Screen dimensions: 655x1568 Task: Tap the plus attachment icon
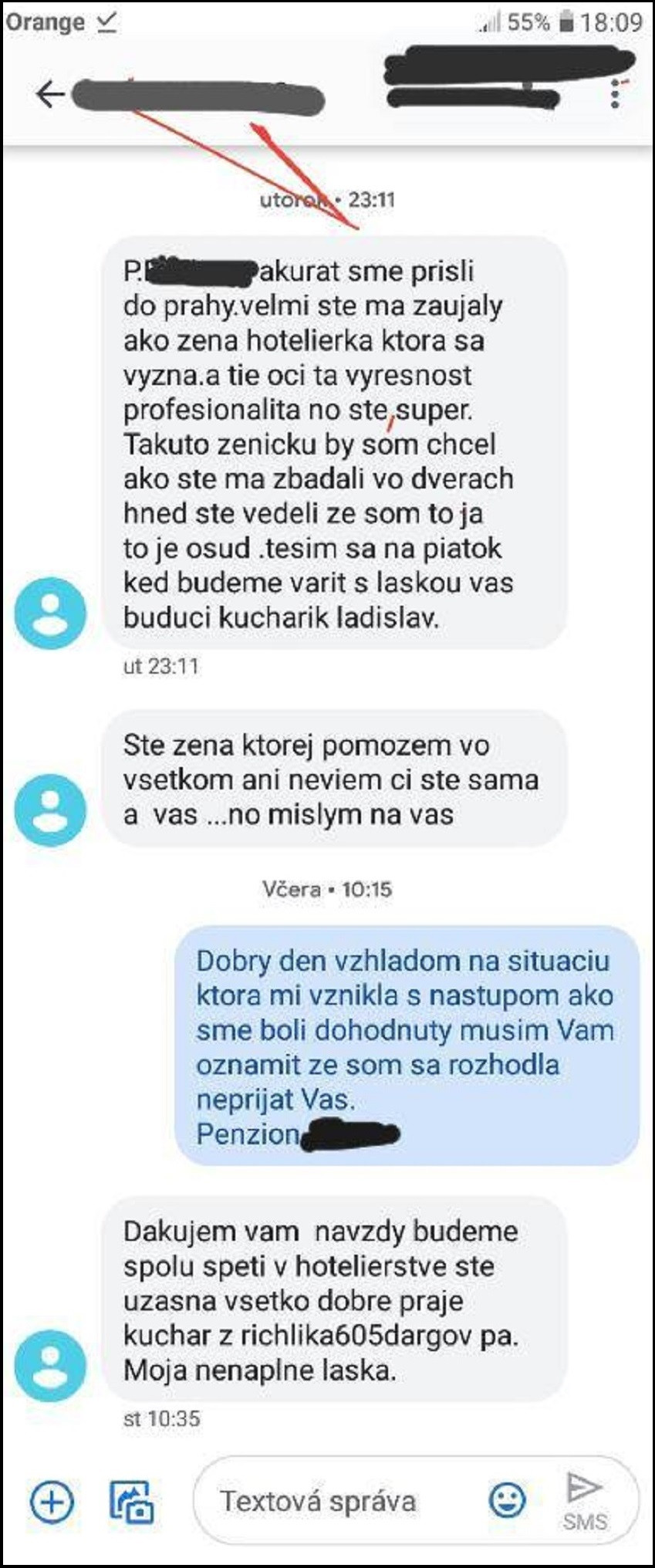[52, 1502]
